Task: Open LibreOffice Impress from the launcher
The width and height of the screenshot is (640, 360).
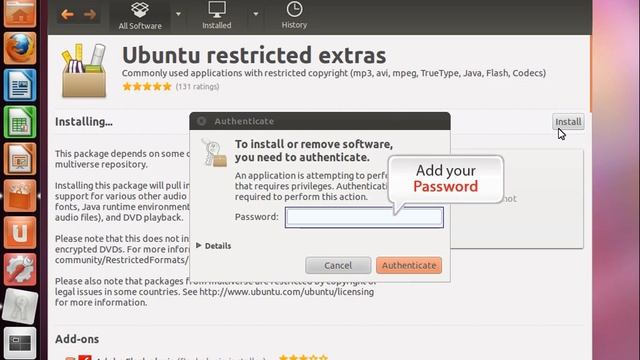Action: pyautogui.click(x=20, y=159)
